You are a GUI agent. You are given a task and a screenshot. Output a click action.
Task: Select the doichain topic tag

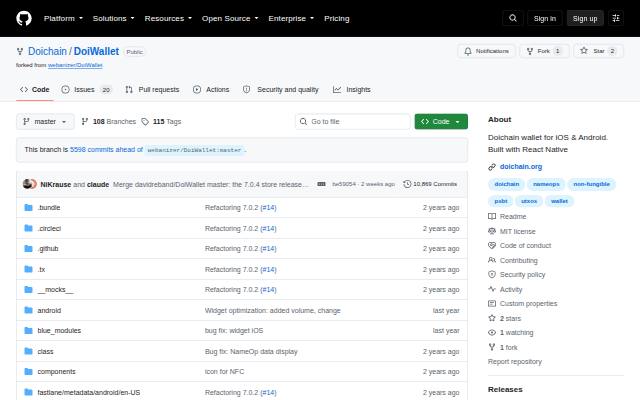coord(507,184)
